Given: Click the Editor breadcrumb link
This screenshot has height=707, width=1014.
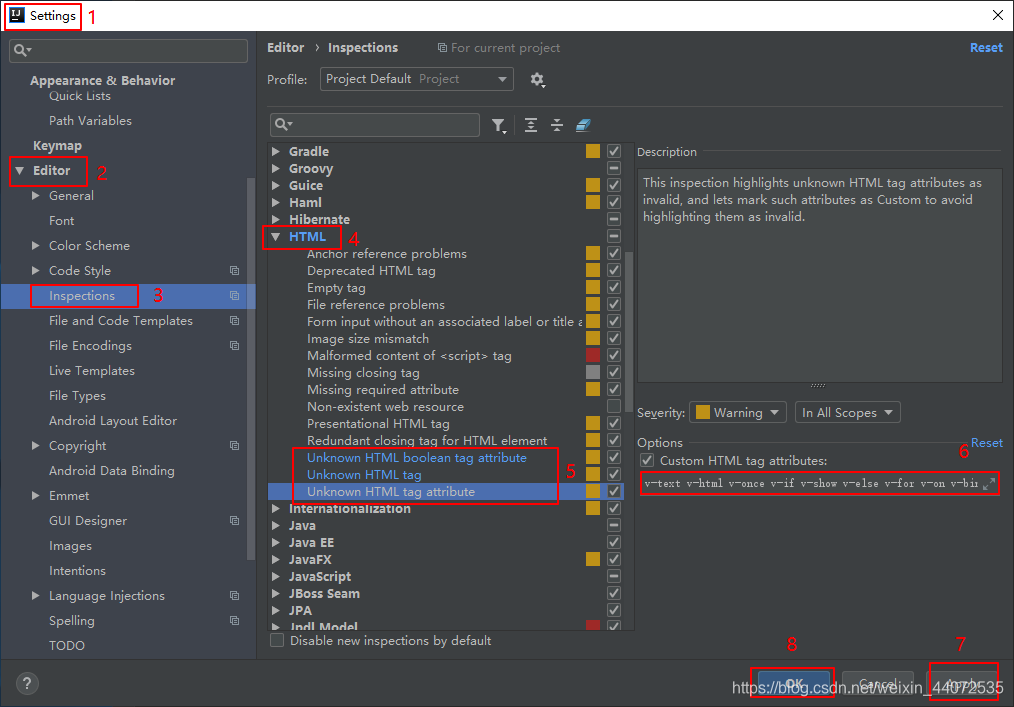Looking at the screenshot, I should [x=285, y=47].
